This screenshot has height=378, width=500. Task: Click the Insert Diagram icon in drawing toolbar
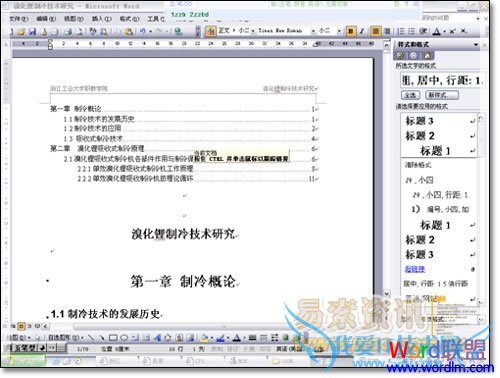[x=168, y=338]
